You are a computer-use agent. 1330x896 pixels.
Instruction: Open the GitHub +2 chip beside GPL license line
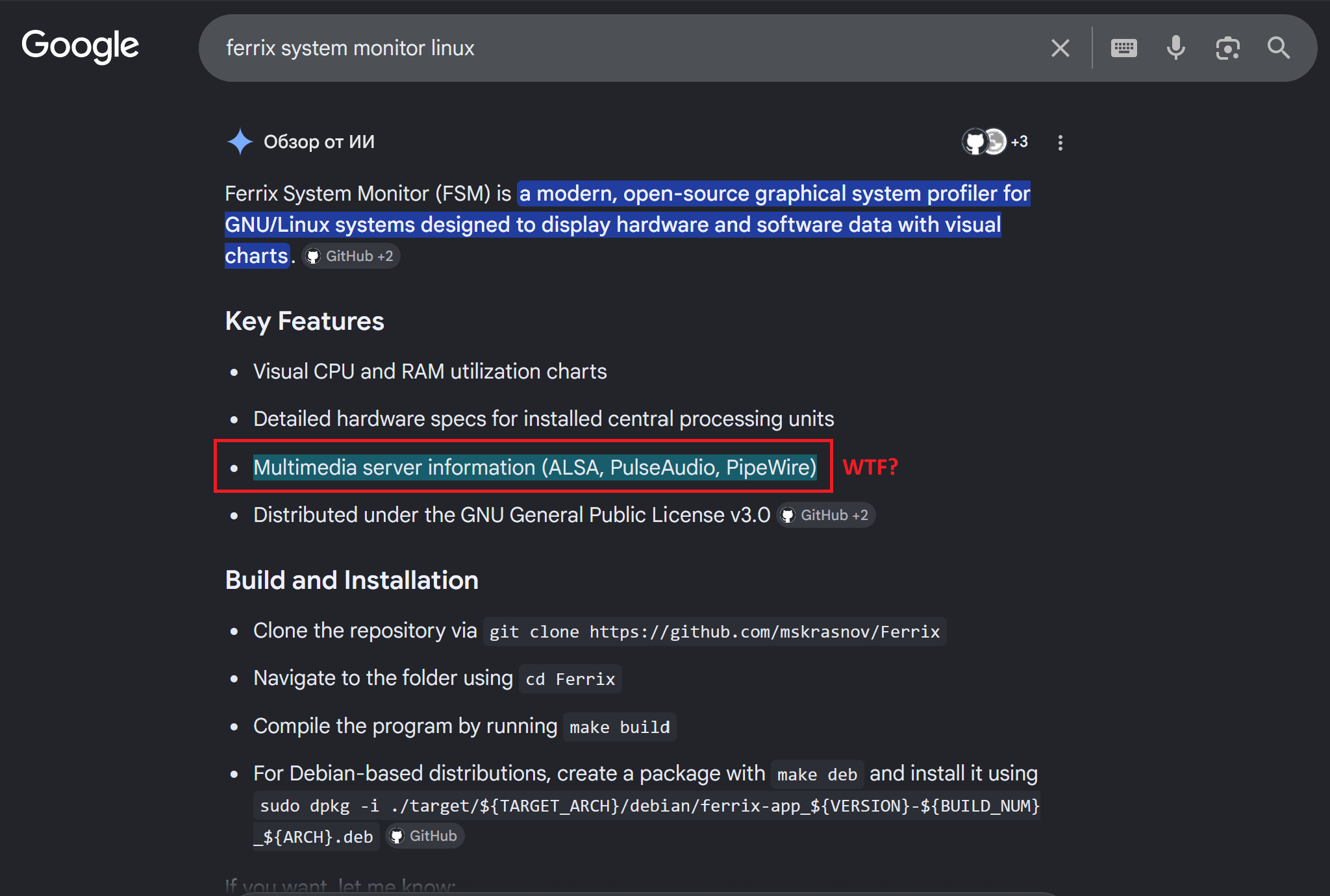(826, 515)
